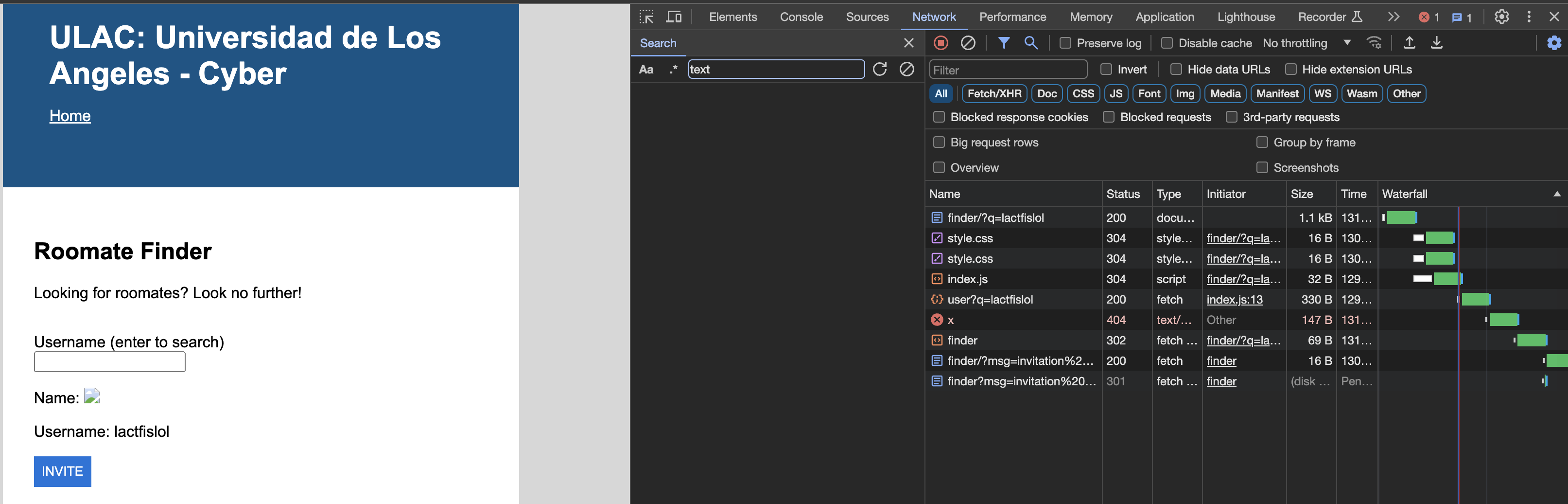Expand more DevTools tabs chevron
This screenshot has width=1568, height=504.
pos(1394,17)
